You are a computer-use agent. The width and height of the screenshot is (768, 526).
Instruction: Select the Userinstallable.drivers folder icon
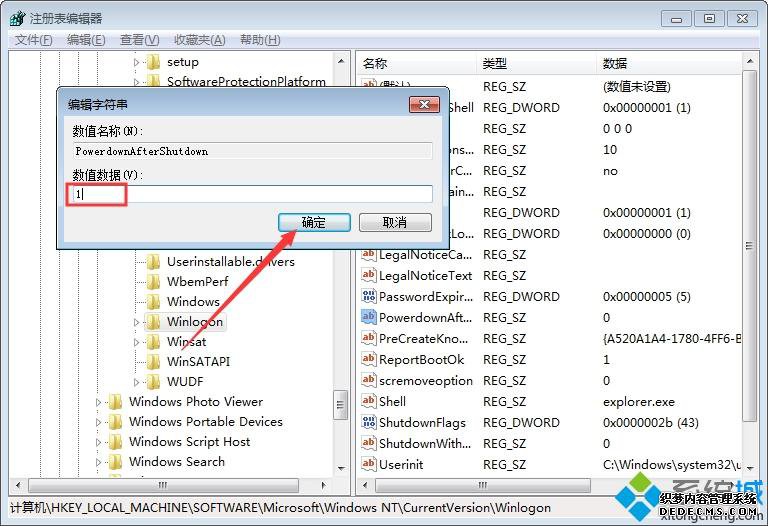coord(153,262)
